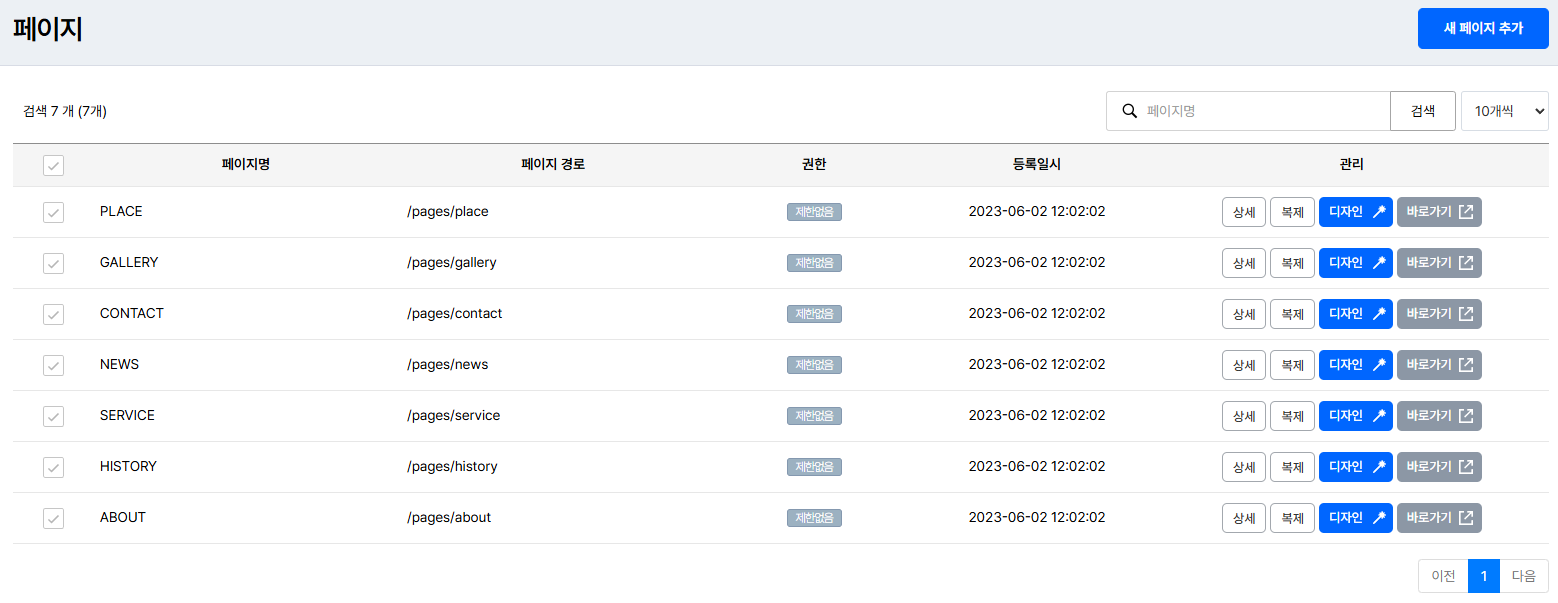Open GALLERY page via 바로가기 external icon

click(x=1466, y=263)
